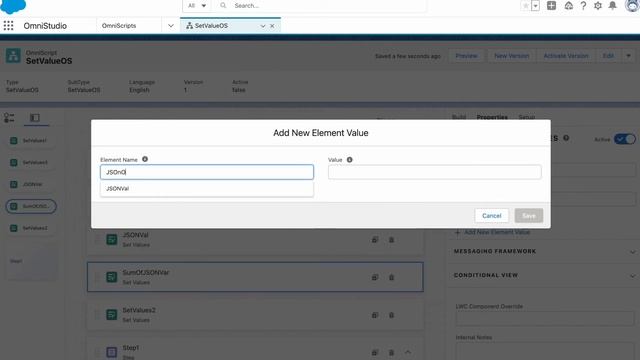Click the favorites star icon
640x360 pixels.
coord(526,6)
